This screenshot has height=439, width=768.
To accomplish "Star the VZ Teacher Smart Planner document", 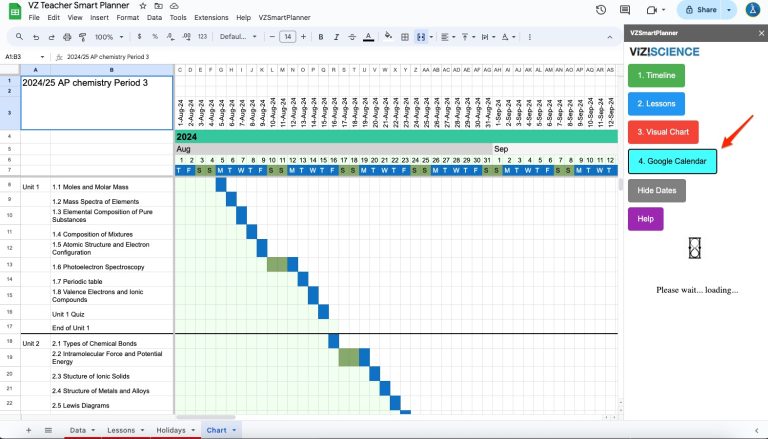I will click(x=143, y=6).
